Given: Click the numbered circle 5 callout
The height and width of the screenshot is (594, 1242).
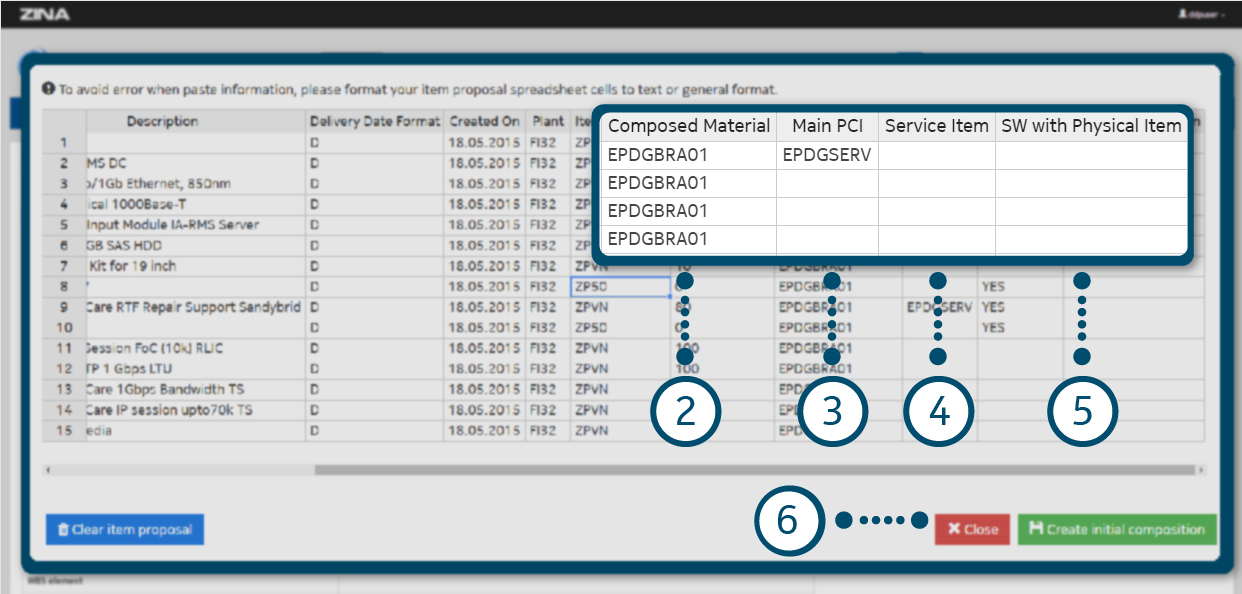Looking at the screenshot, I should click(1082, 413).
